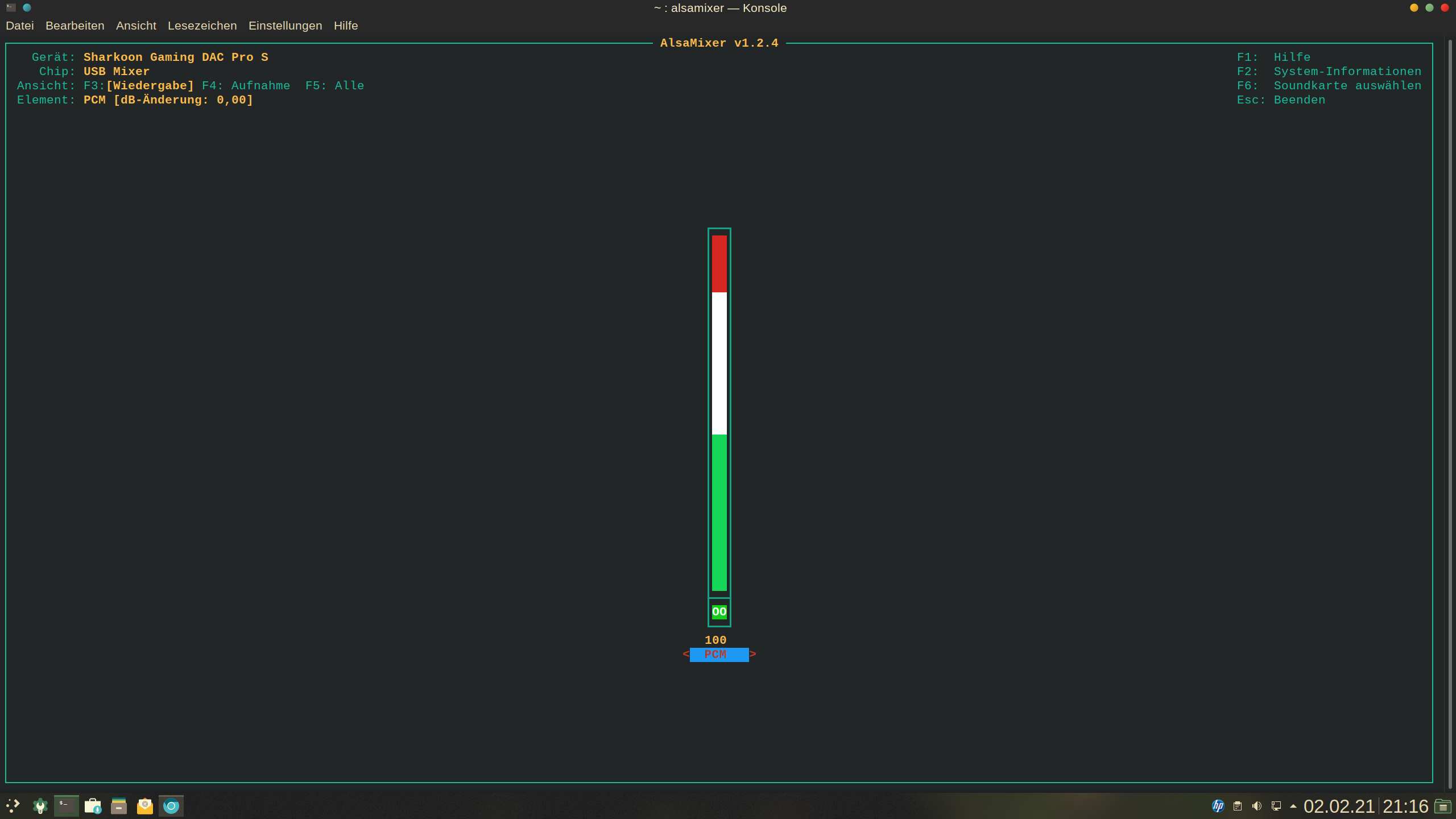Click the HP tray icon
This screenshot has height=819, width=1456.
coord(1218,806)
